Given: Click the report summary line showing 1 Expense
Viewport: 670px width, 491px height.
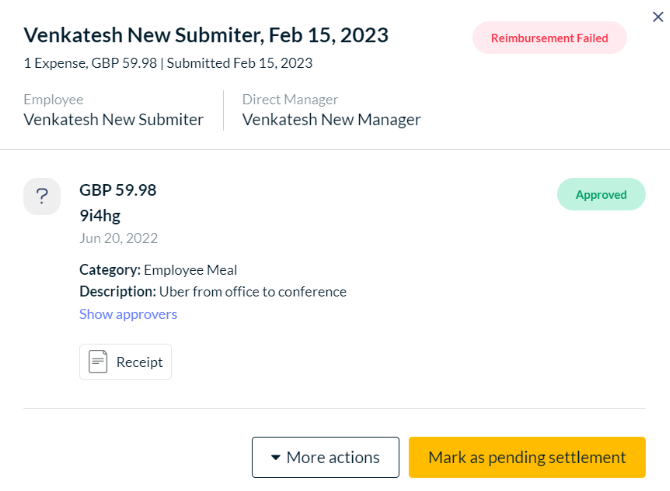Looking at the screenshot, I should point(168,63).
